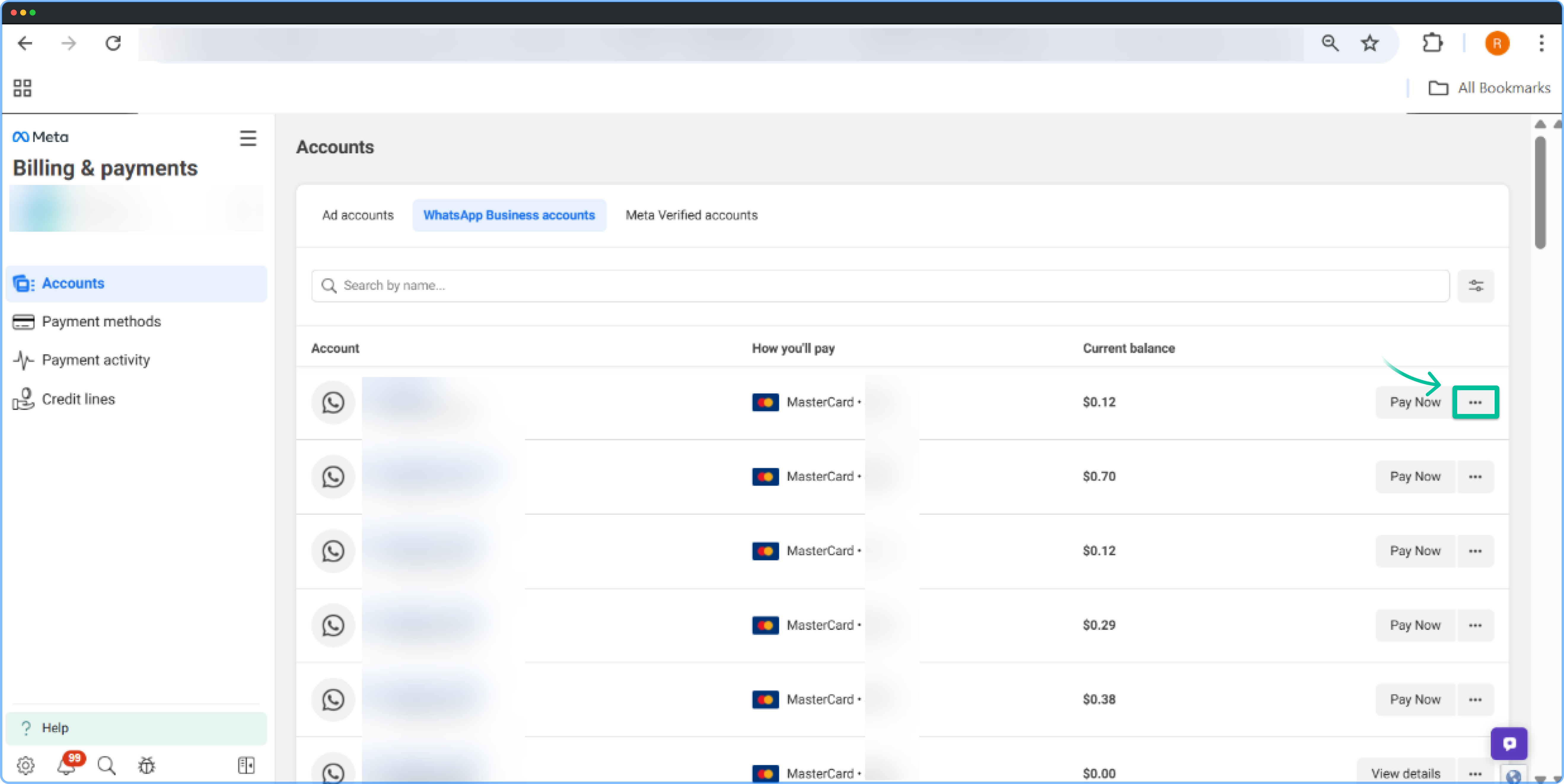This screenshot has width=1564, height=784.
Task: Bookmark this page with the star icon
Action: coord(1370,43)
